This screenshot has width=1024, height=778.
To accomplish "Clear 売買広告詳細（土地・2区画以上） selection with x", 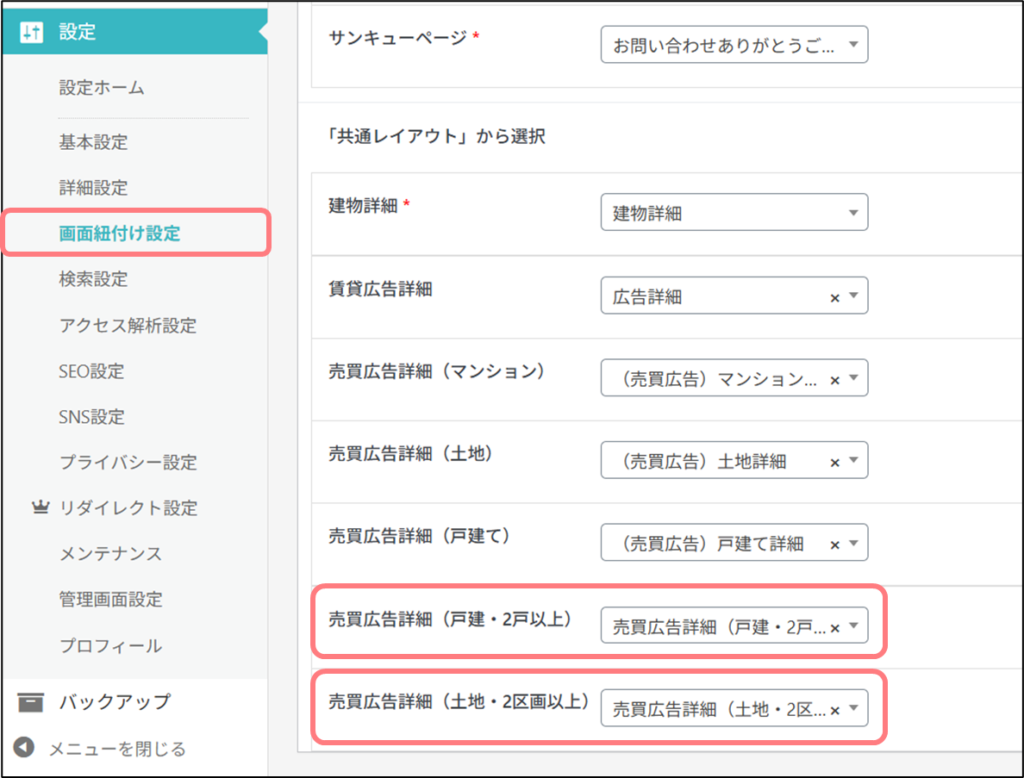I will tap(835, 710).
